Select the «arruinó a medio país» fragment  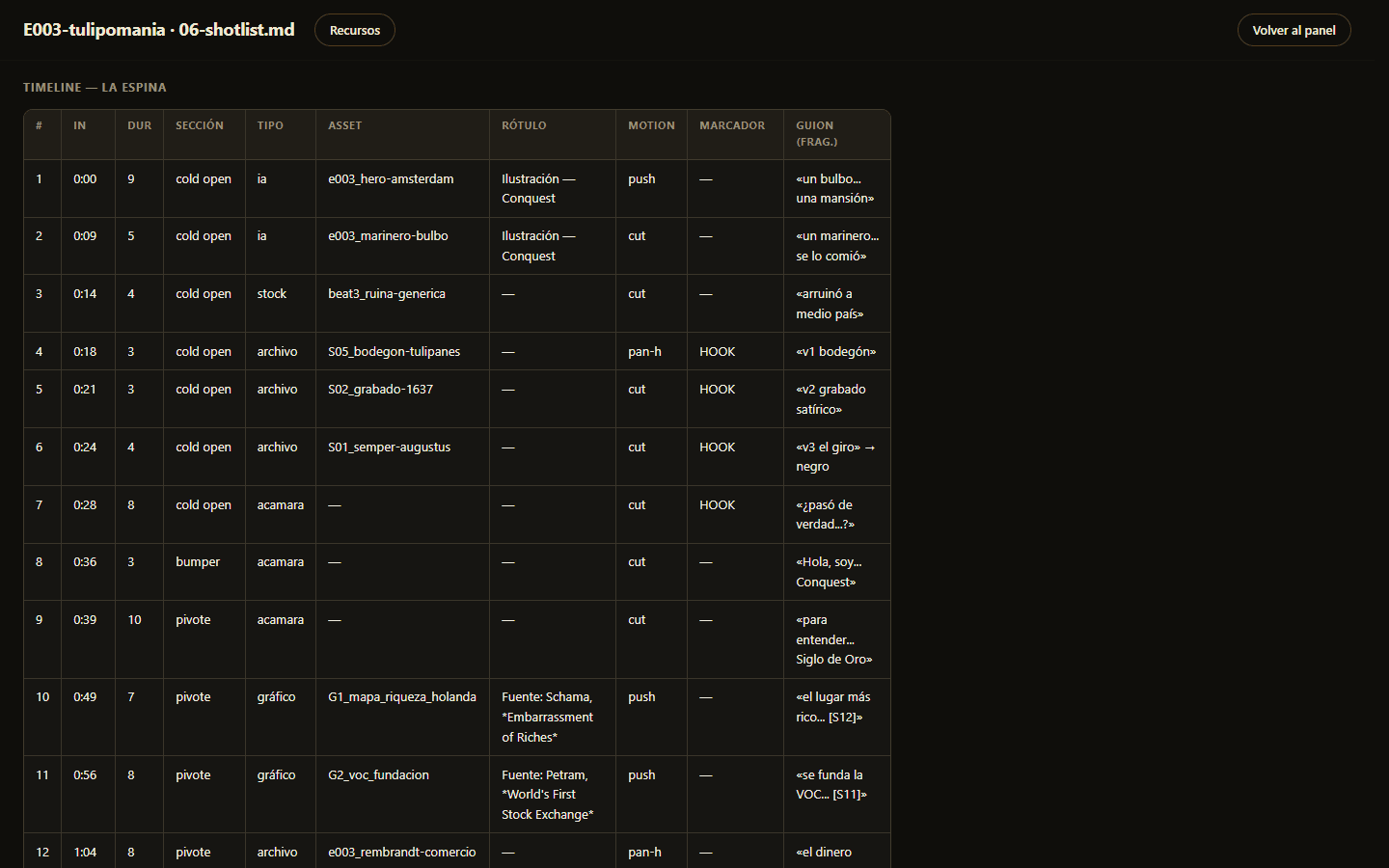tap(830, 304)
